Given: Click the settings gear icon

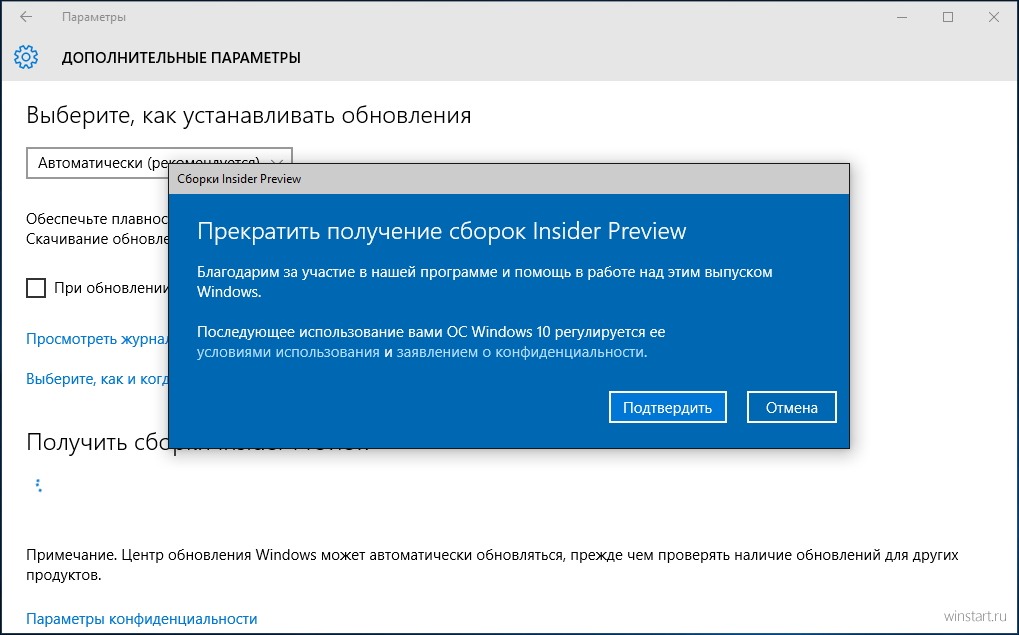Looking at the screenshot, I should [26, 57].
